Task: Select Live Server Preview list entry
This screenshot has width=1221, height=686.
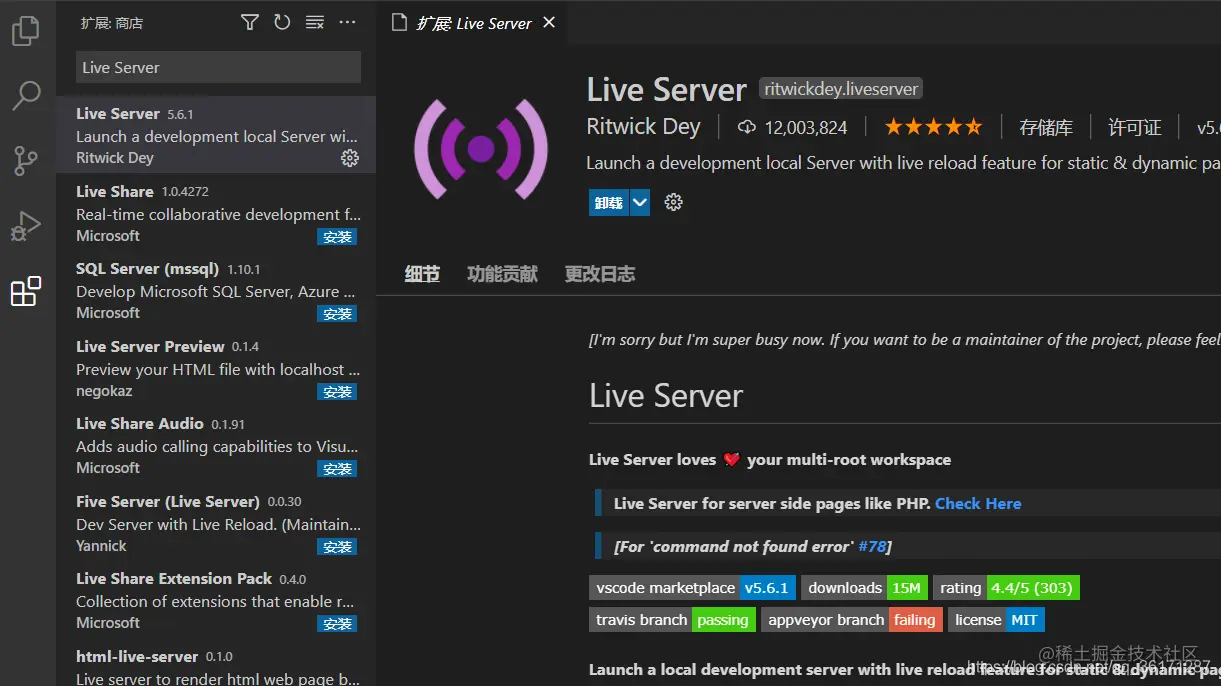Action: pyautogui.click(x=216, y=368)
